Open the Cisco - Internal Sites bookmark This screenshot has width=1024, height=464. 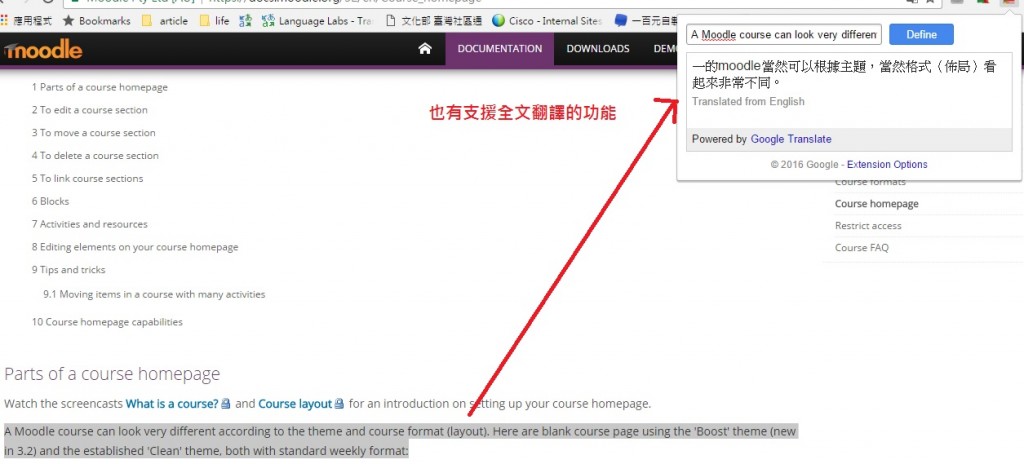click(547, 21)
